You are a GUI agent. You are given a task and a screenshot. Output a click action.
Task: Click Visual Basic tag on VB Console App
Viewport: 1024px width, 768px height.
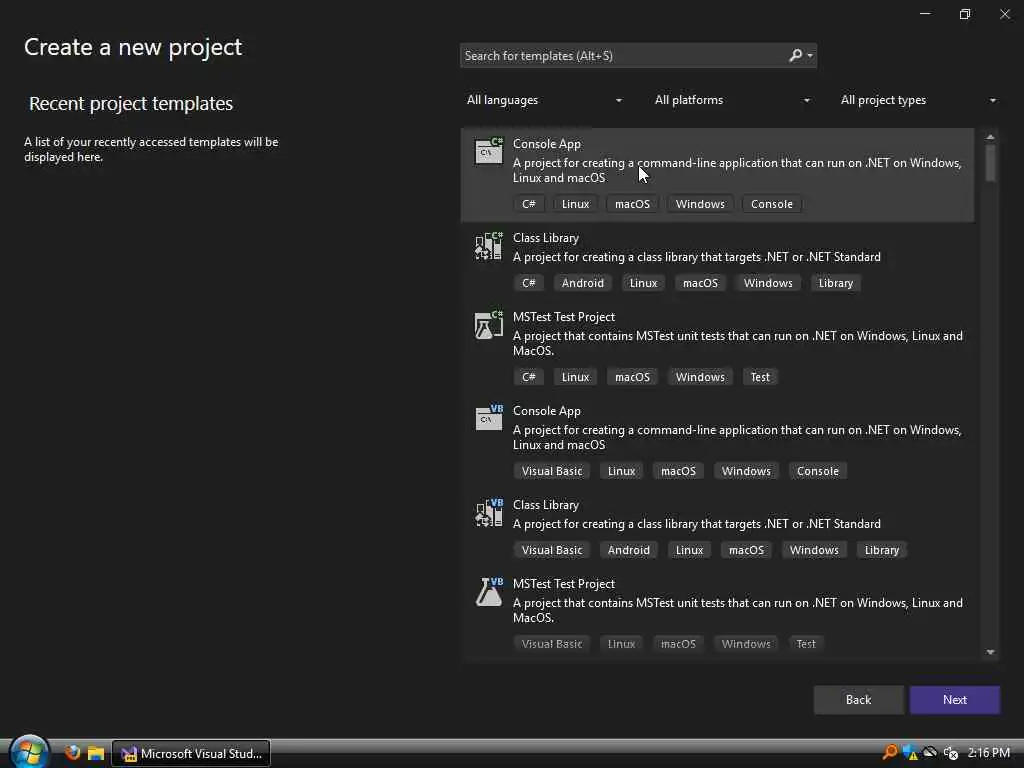point(552,471)
